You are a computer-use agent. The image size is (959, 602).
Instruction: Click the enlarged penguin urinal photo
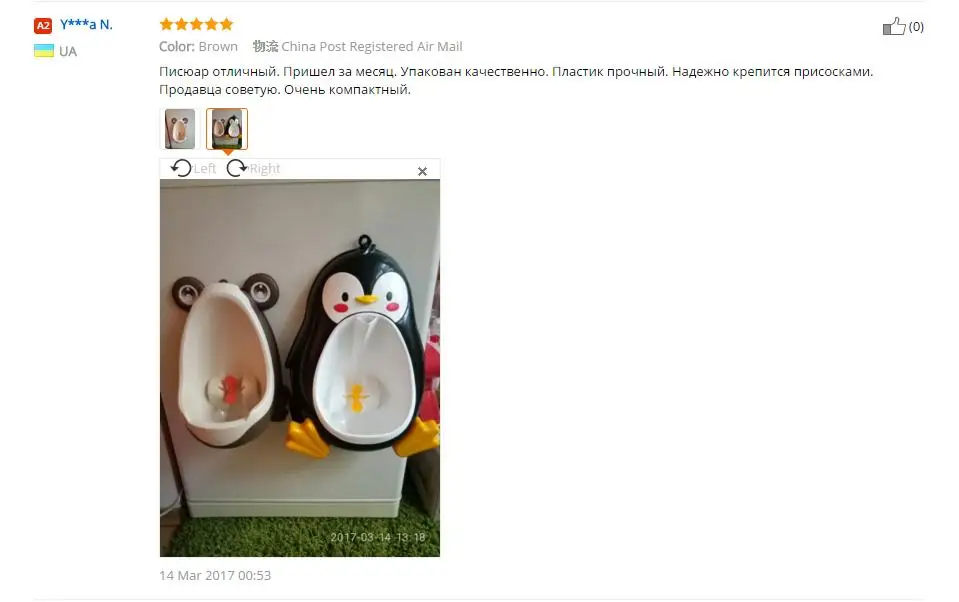[300, 368]
